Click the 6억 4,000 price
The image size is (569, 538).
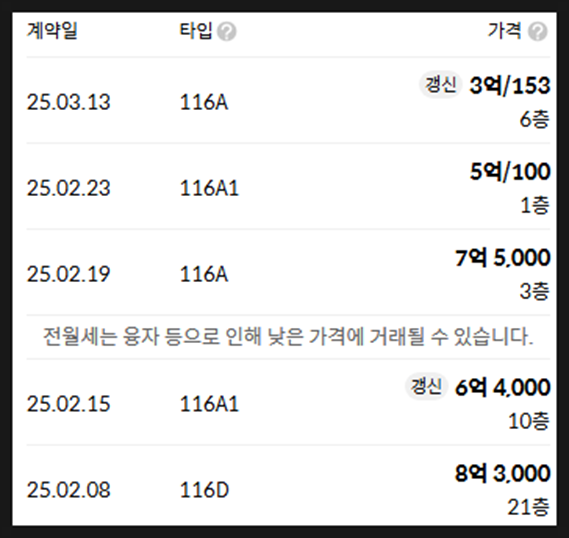503,387
